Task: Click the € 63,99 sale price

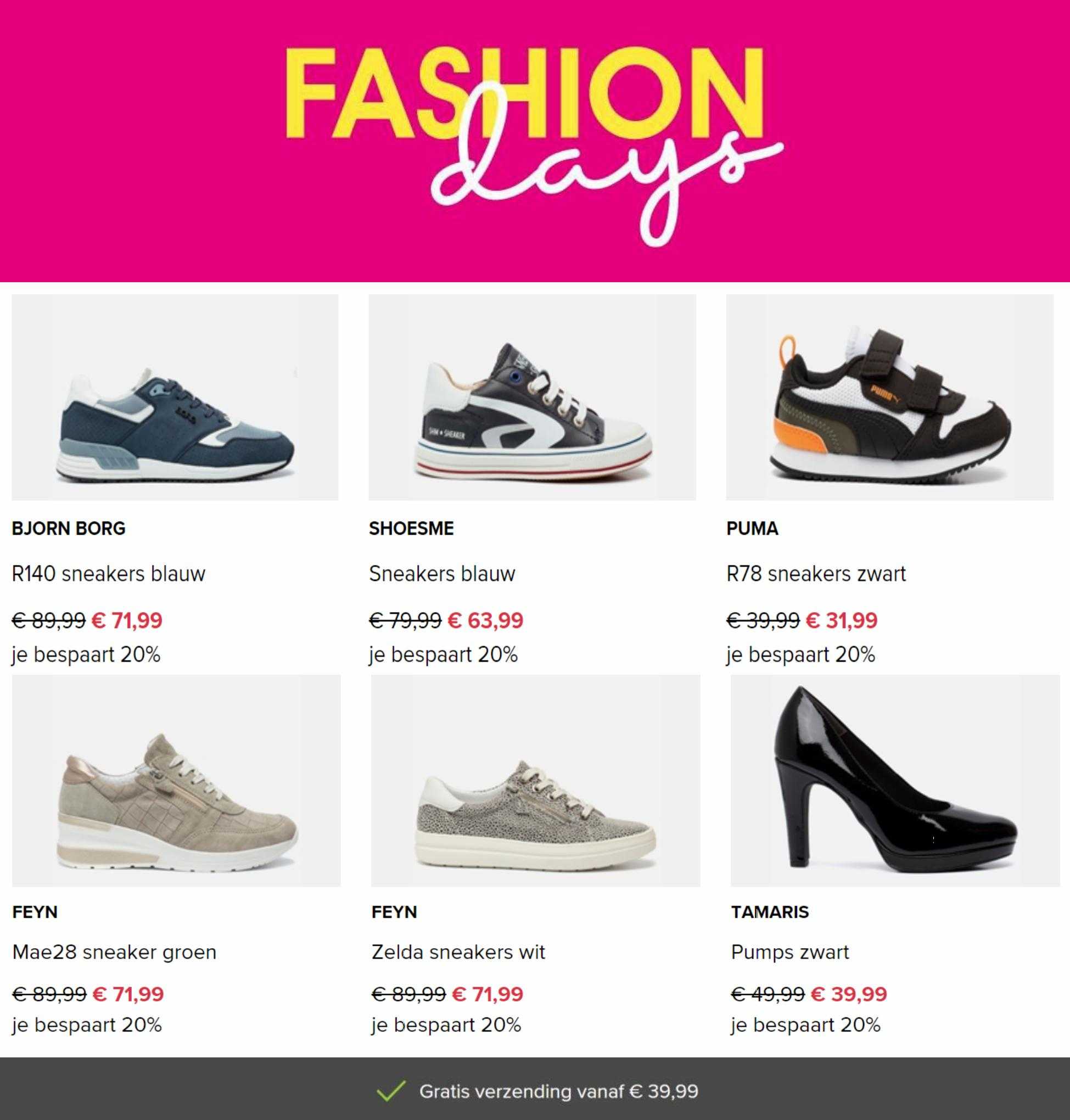Action: [485, 620]
